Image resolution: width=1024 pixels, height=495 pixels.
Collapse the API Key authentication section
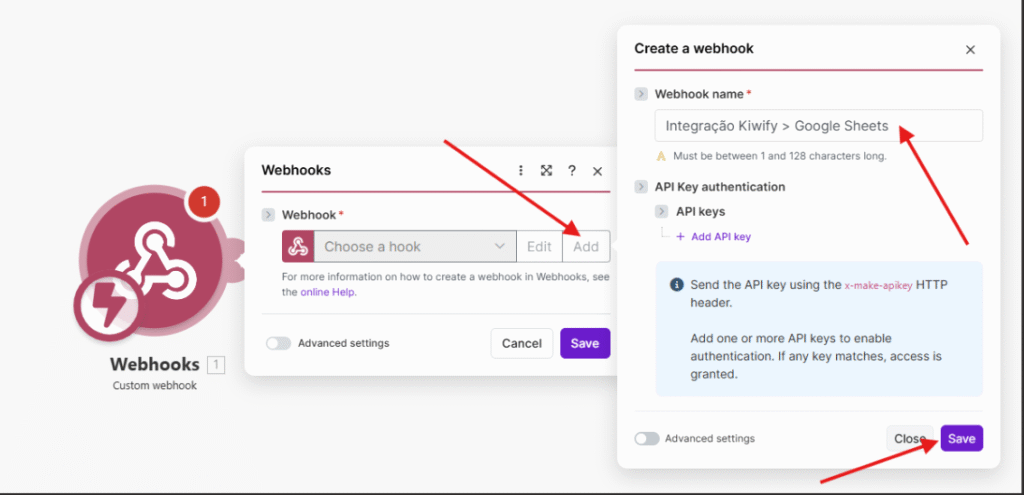(x=641, y=187)
